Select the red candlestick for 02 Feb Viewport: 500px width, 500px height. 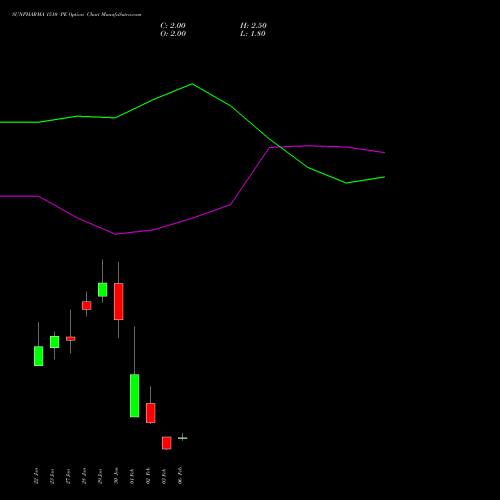click(x=151, y=413)
